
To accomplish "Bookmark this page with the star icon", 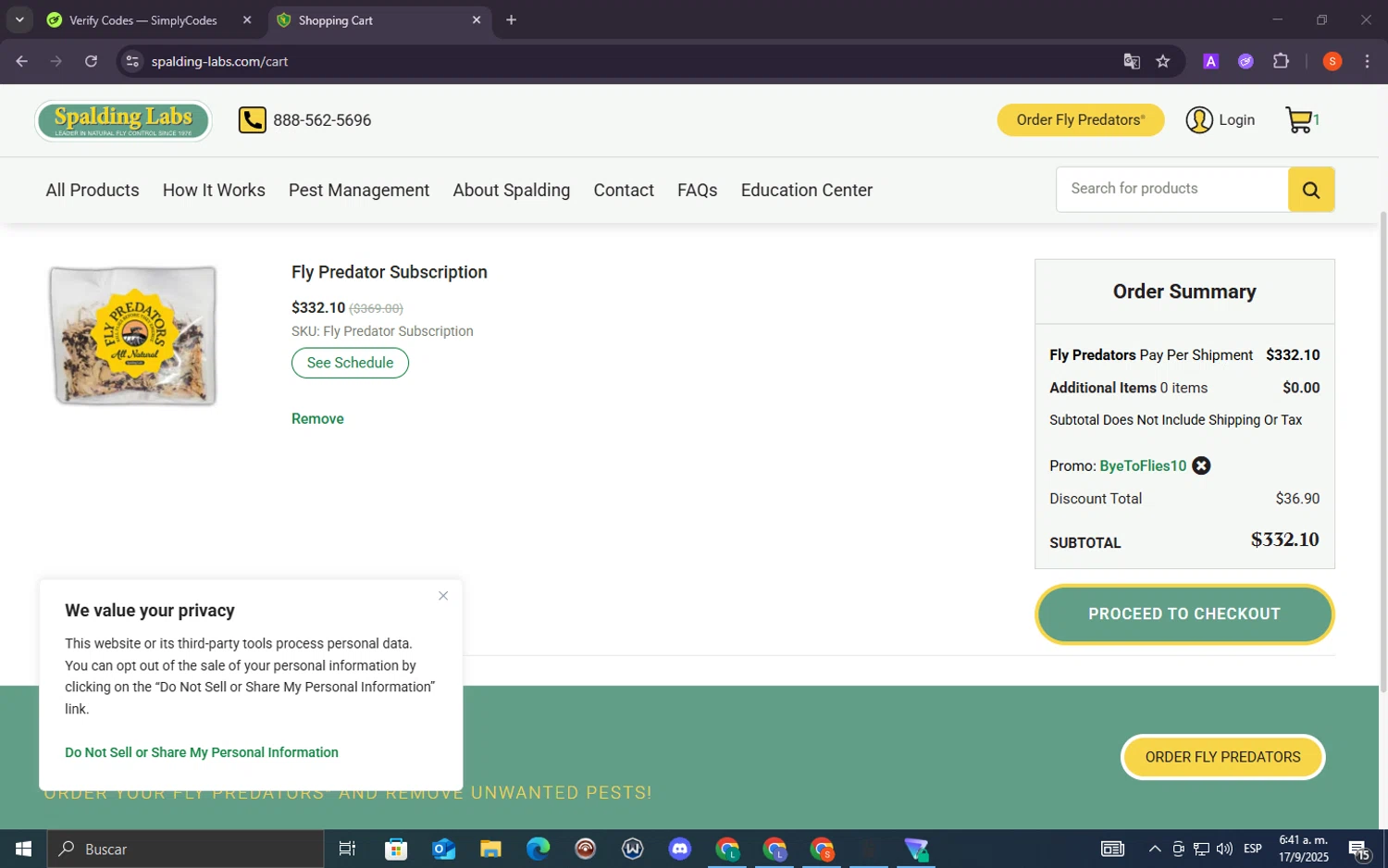I will [1163, 61].
